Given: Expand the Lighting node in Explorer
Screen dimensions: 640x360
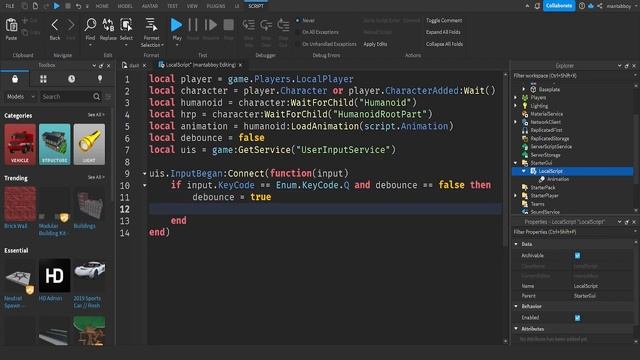Looking at the screenshot, I should (x=516, y=106).
